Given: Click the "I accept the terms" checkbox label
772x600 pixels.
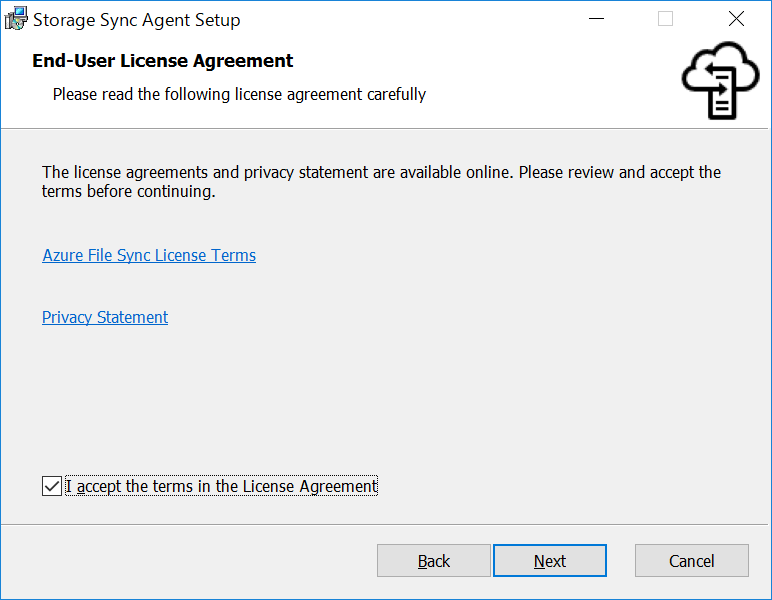Looking at the screenshot, I should 221,486.
